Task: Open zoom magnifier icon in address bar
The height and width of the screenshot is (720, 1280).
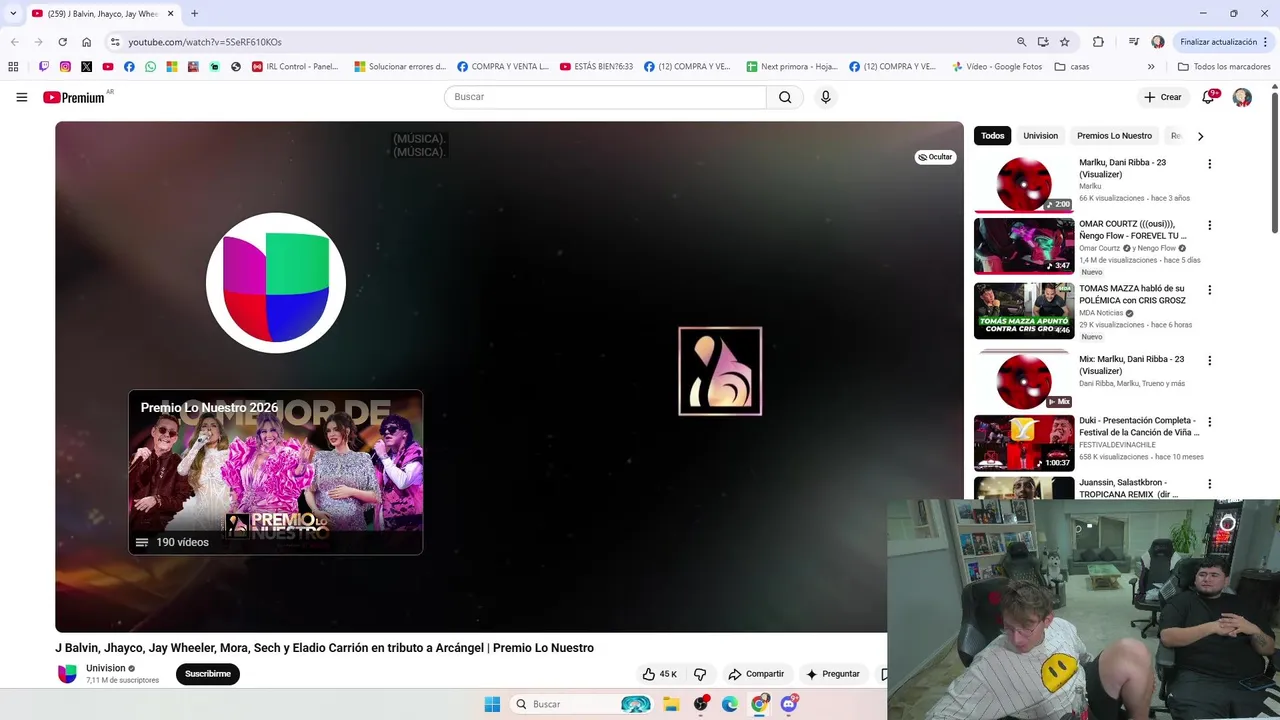Action: coord(1021,42)
